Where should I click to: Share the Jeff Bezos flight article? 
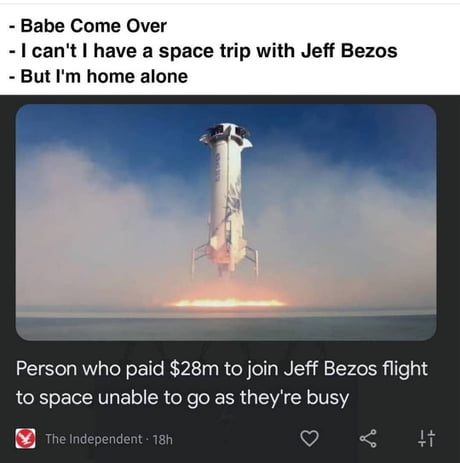coord(368,438)
